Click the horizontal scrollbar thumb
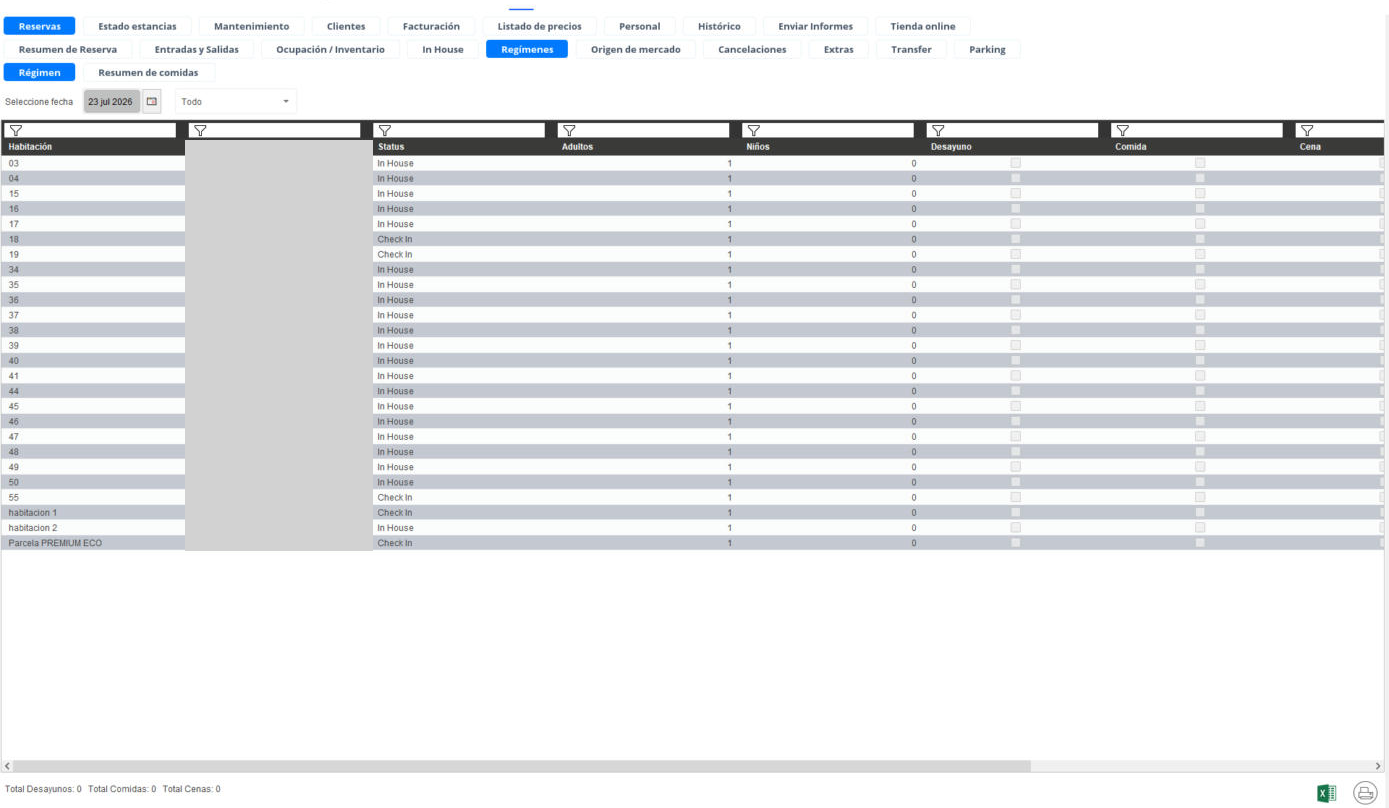This screenshot has height=808, width=1389. click(522, 766)
